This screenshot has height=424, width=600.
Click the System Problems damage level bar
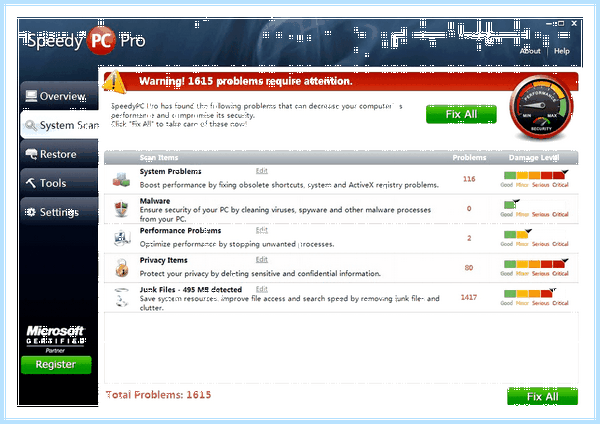[535, 176]
